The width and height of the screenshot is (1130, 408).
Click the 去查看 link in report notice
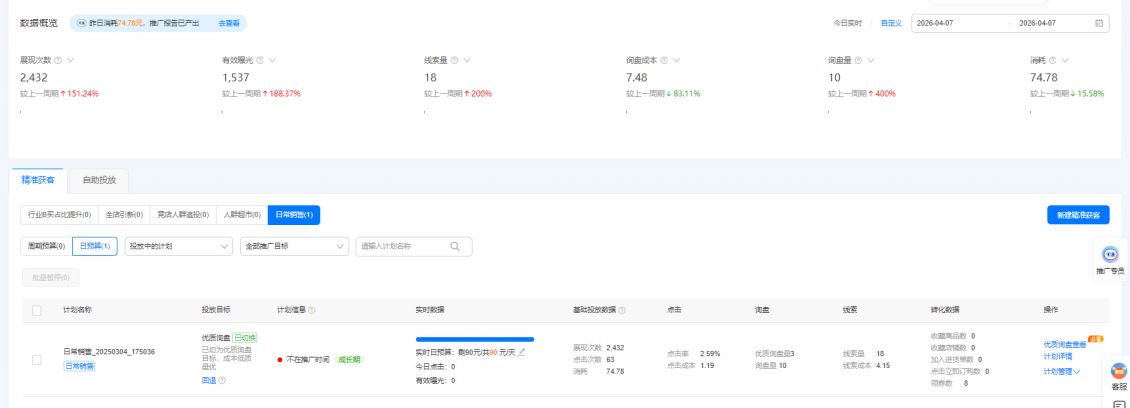(x=228, y=22)
